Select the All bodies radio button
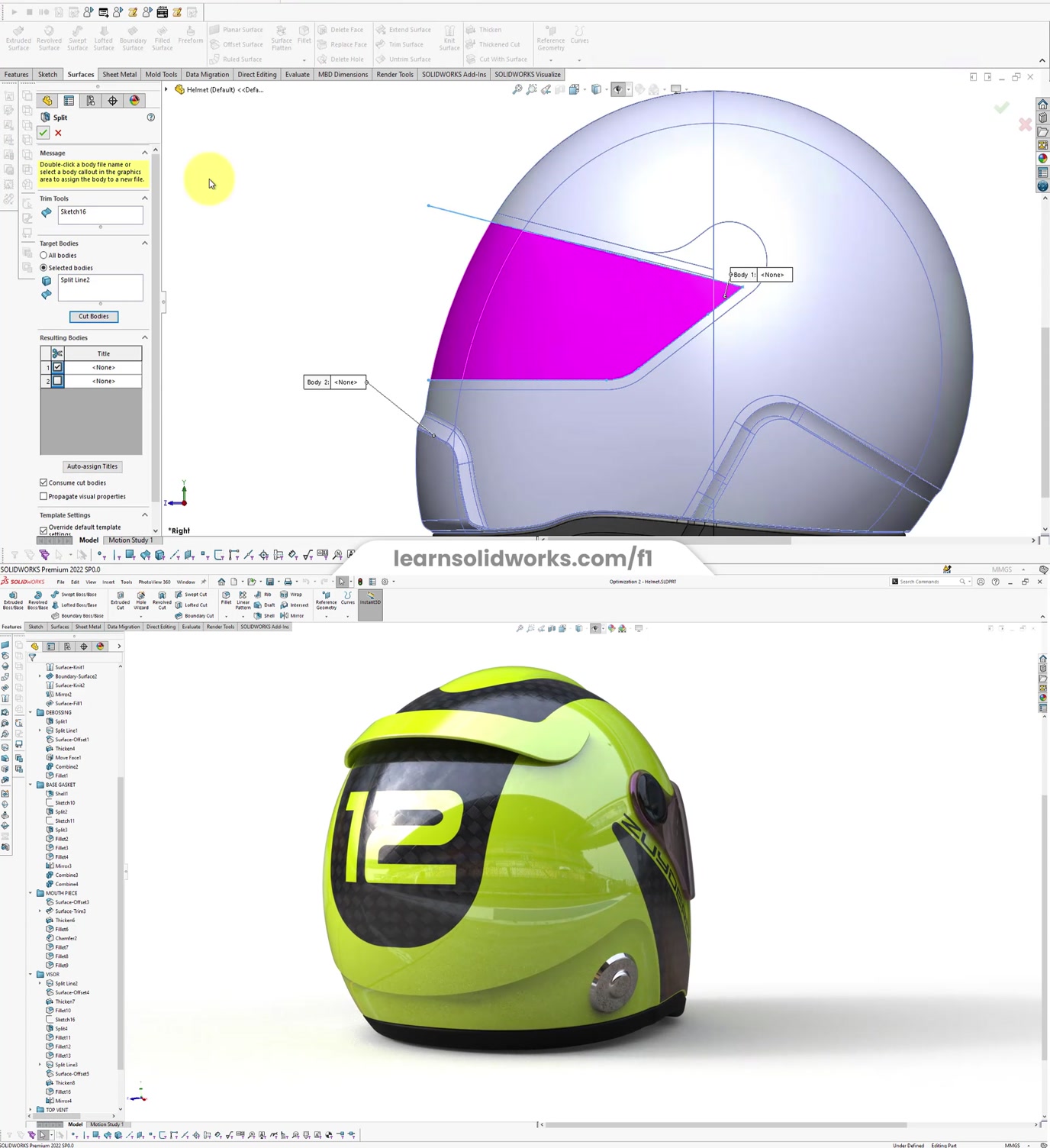 click(43, 255)
